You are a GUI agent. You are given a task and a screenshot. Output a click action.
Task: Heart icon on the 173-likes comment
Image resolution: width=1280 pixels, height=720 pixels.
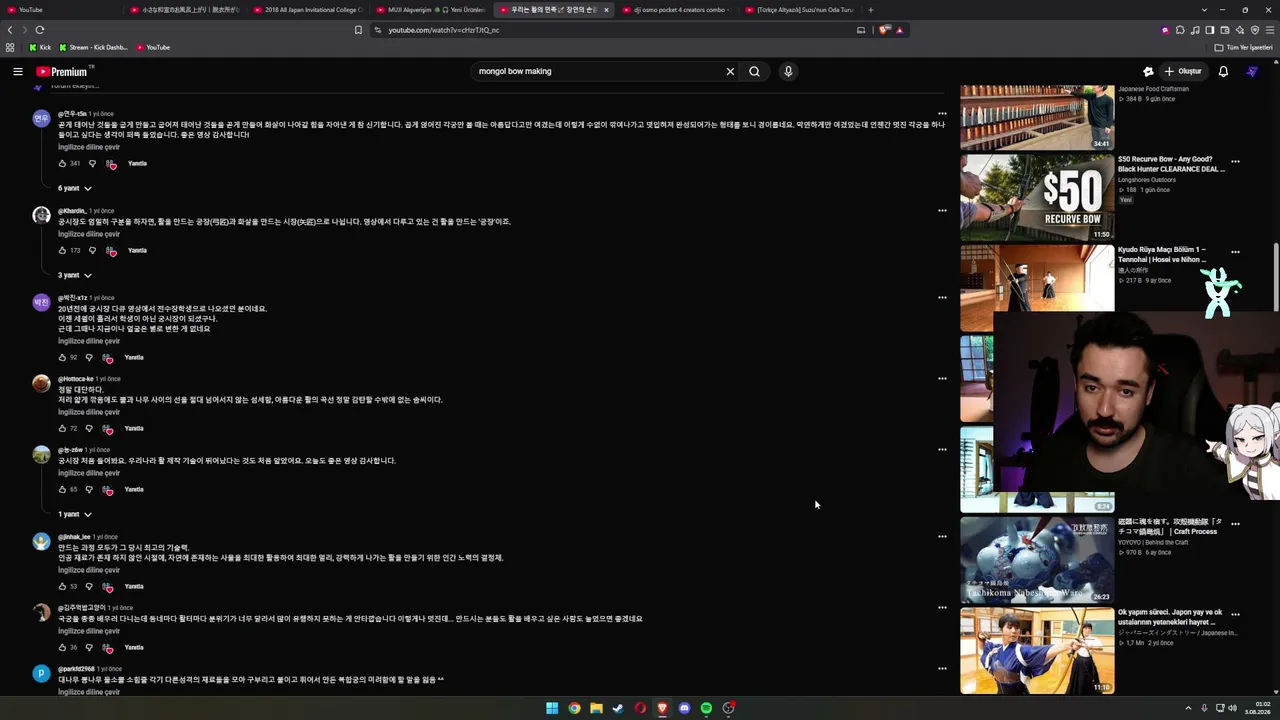111,250
